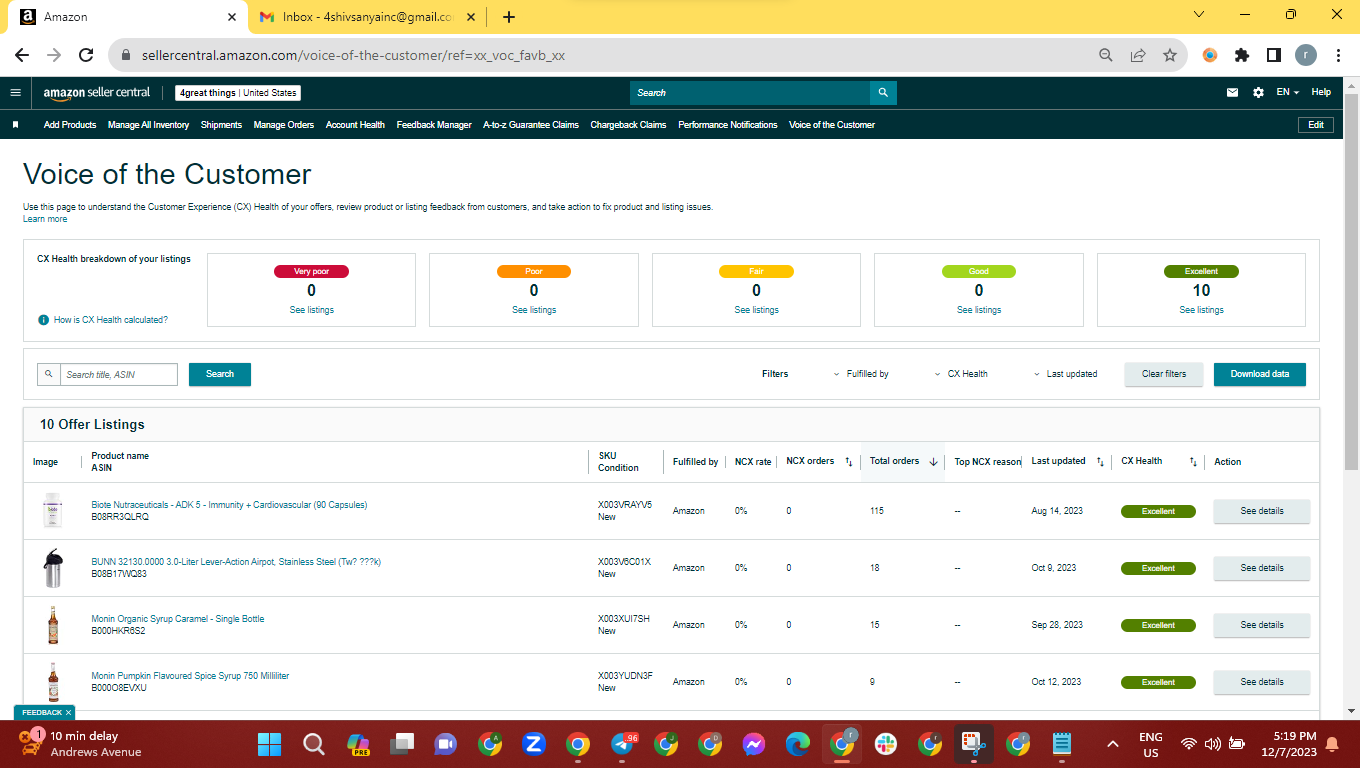Viewport: 1360px width, 768px height.
Task: Open the Help link in the header
Action: [1321, 92]
